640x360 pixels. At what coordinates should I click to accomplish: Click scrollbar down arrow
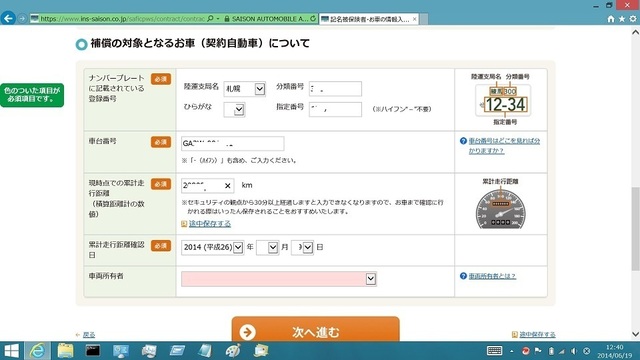point(636,334)
